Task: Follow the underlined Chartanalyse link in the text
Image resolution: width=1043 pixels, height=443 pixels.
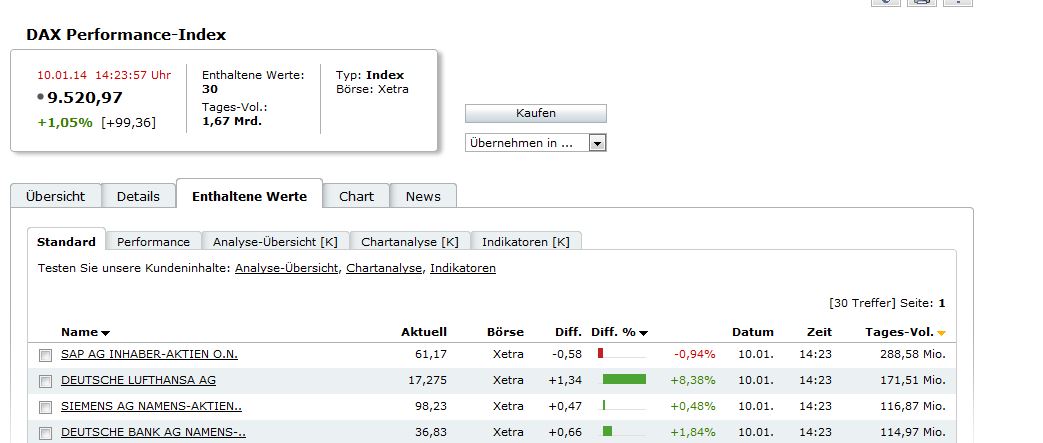Action: pos(384,268)
